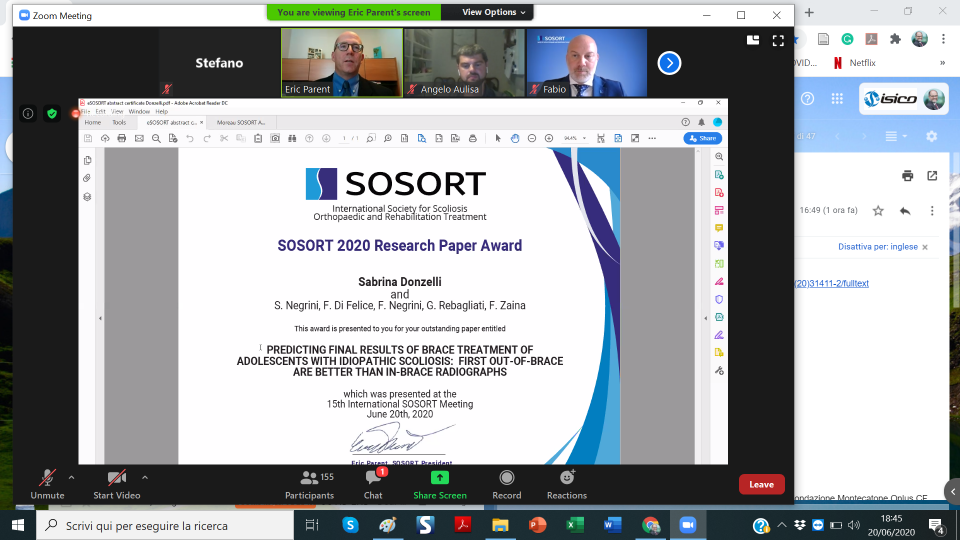The image size is (960, 540).
Task: Click the Grammarly extension icon in Chrome
Action: click(847, 39)
